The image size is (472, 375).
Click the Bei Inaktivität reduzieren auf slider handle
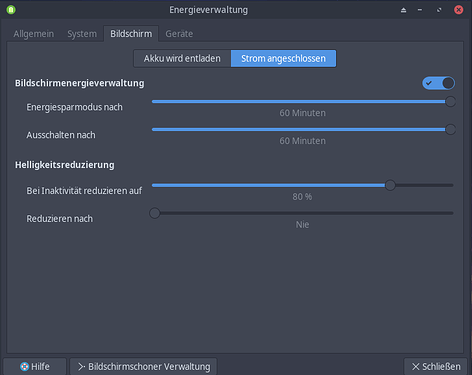tap(390, 185)
